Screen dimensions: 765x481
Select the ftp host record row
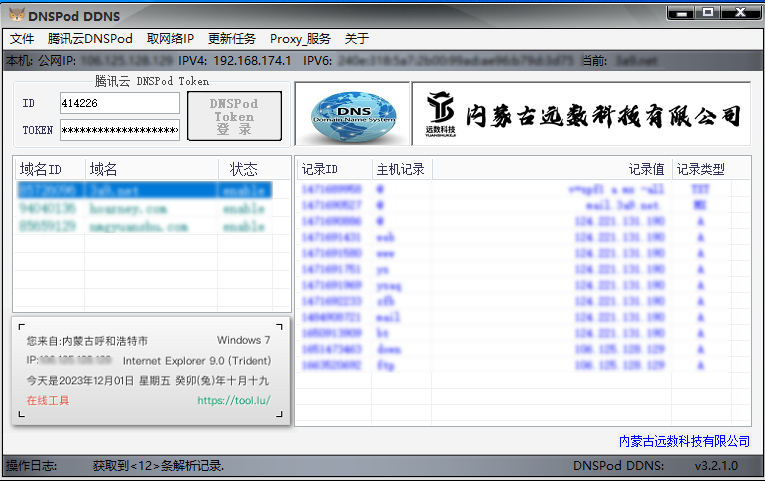(x=514, y=365)
